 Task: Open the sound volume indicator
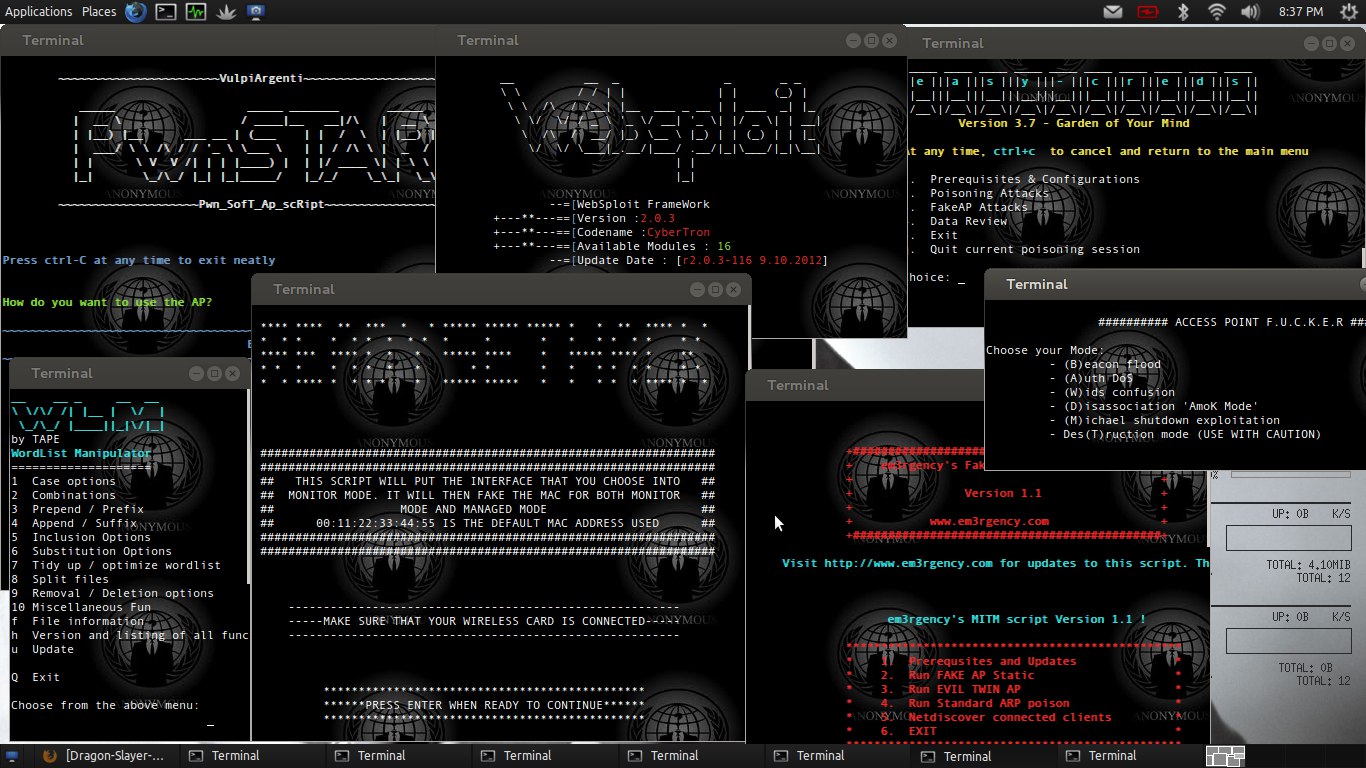pyautogui.click(x=1250, y=12)
